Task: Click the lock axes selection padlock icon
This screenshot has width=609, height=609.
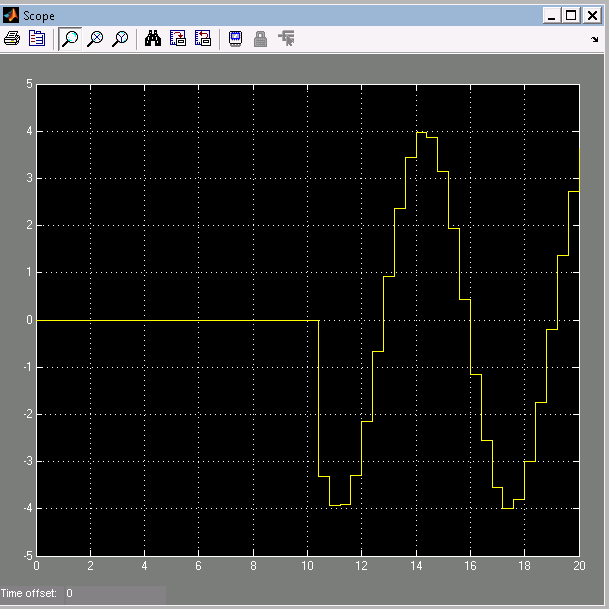Action: point(260,39)
